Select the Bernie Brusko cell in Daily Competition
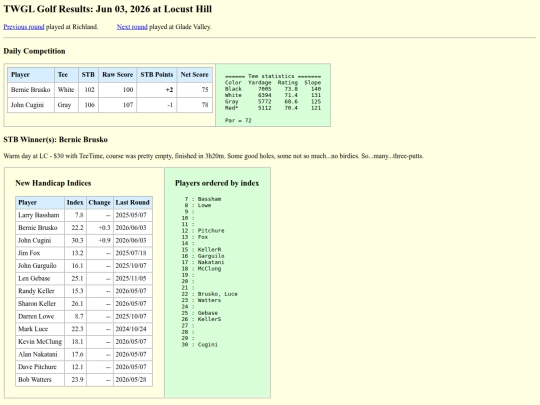Image resolution: width=540 pixels, height=405 pixels. point(31,90)
